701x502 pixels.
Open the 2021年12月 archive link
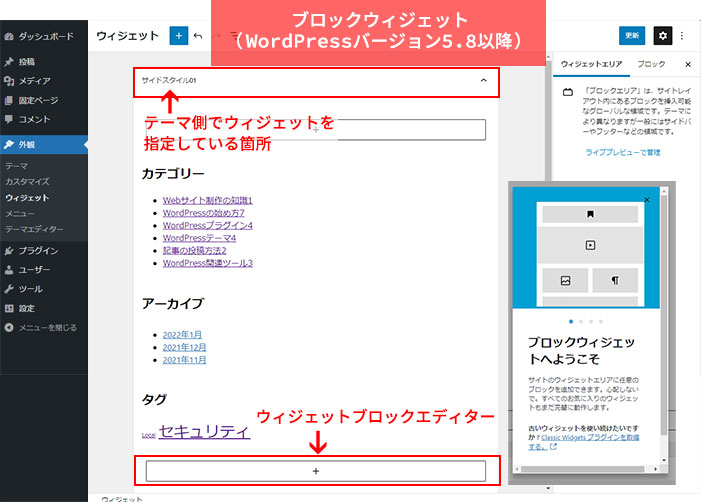coord(184,347)
